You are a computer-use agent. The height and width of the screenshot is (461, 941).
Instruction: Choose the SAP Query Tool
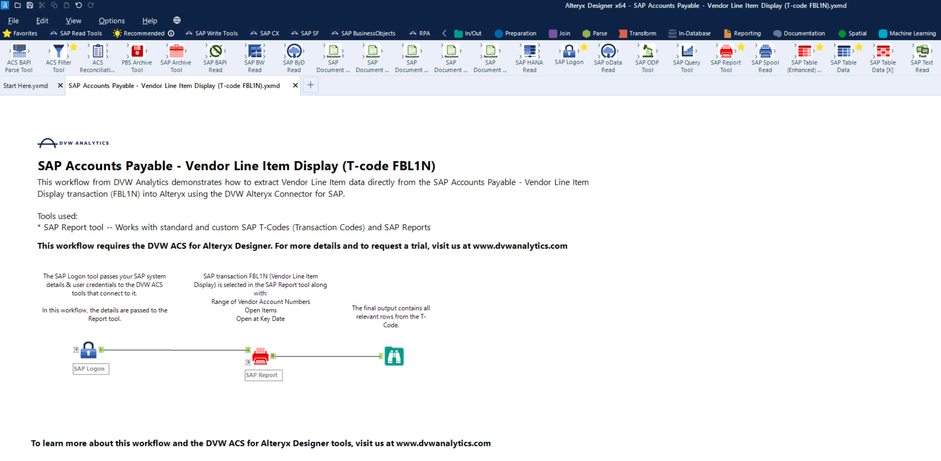coord(687,51)
